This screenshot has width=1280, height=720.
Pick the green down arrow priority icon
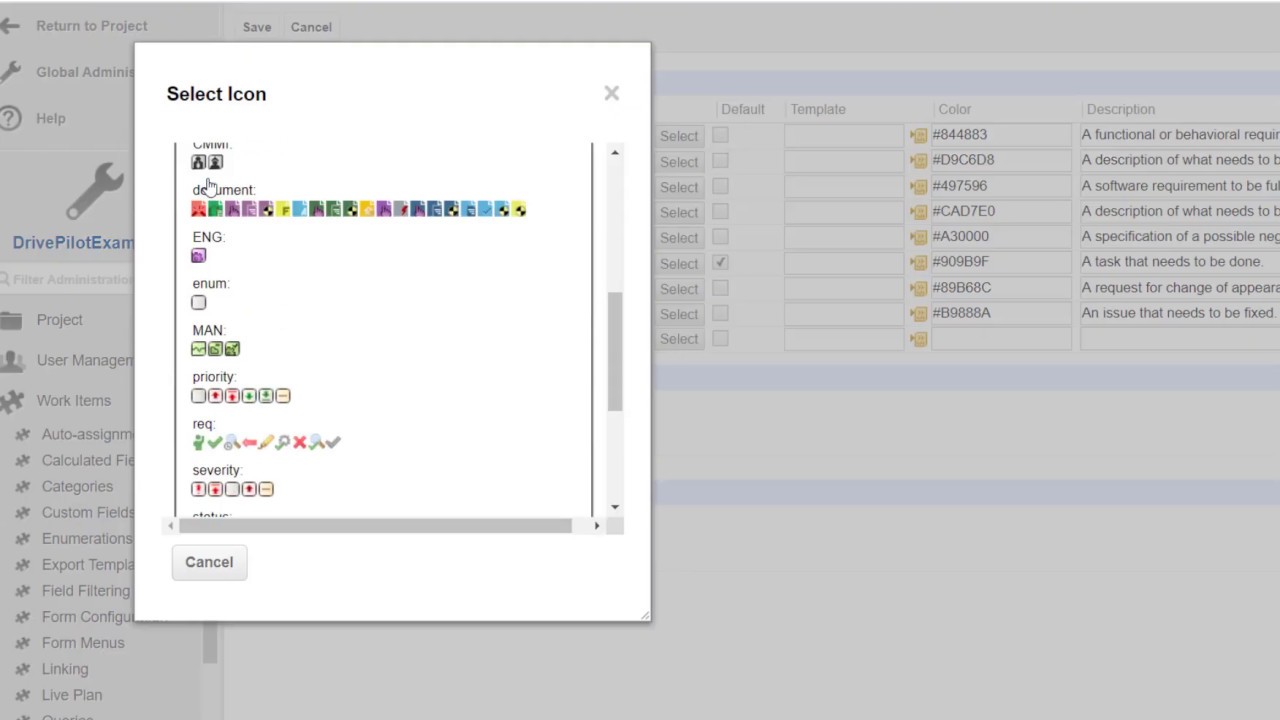249,396
